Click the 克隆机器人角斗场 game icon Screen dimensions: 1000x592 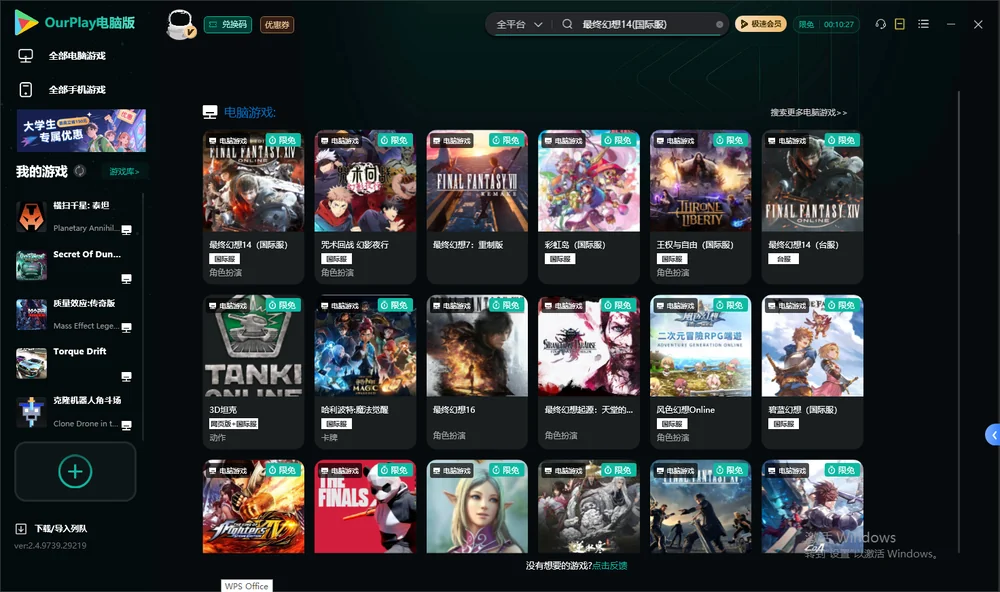(x=31, y=412)
